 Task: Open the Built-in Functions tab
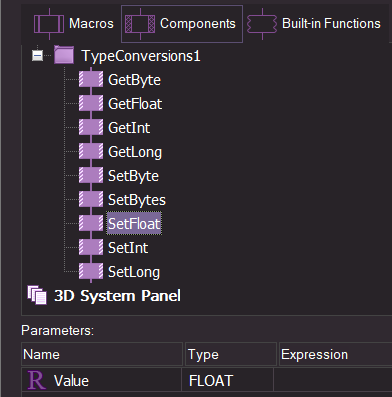coord(314,24)
